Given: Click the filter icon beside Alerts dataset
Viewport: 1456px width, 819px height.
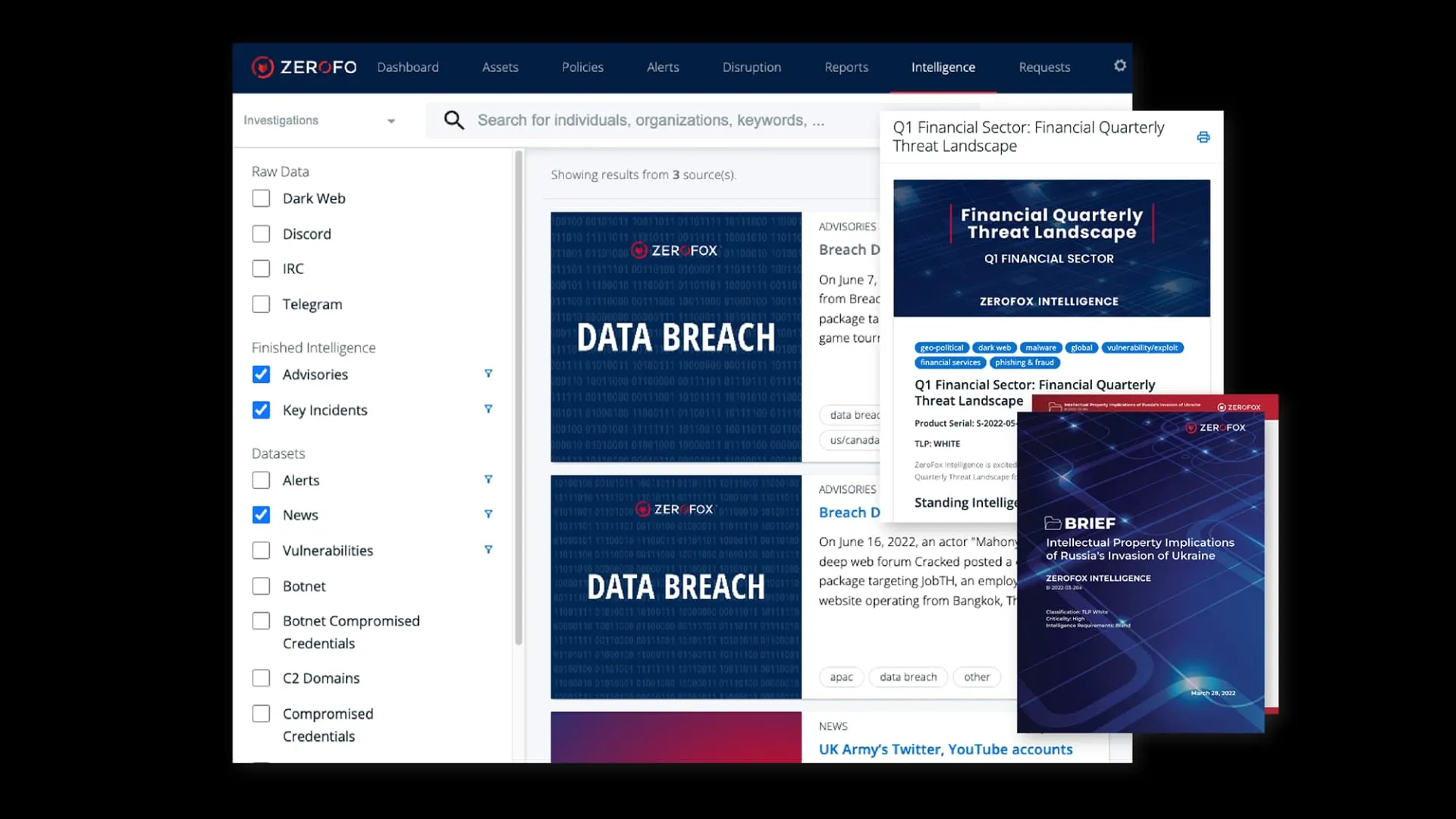Looking at the screenshot, I should (x=488, y=480).
